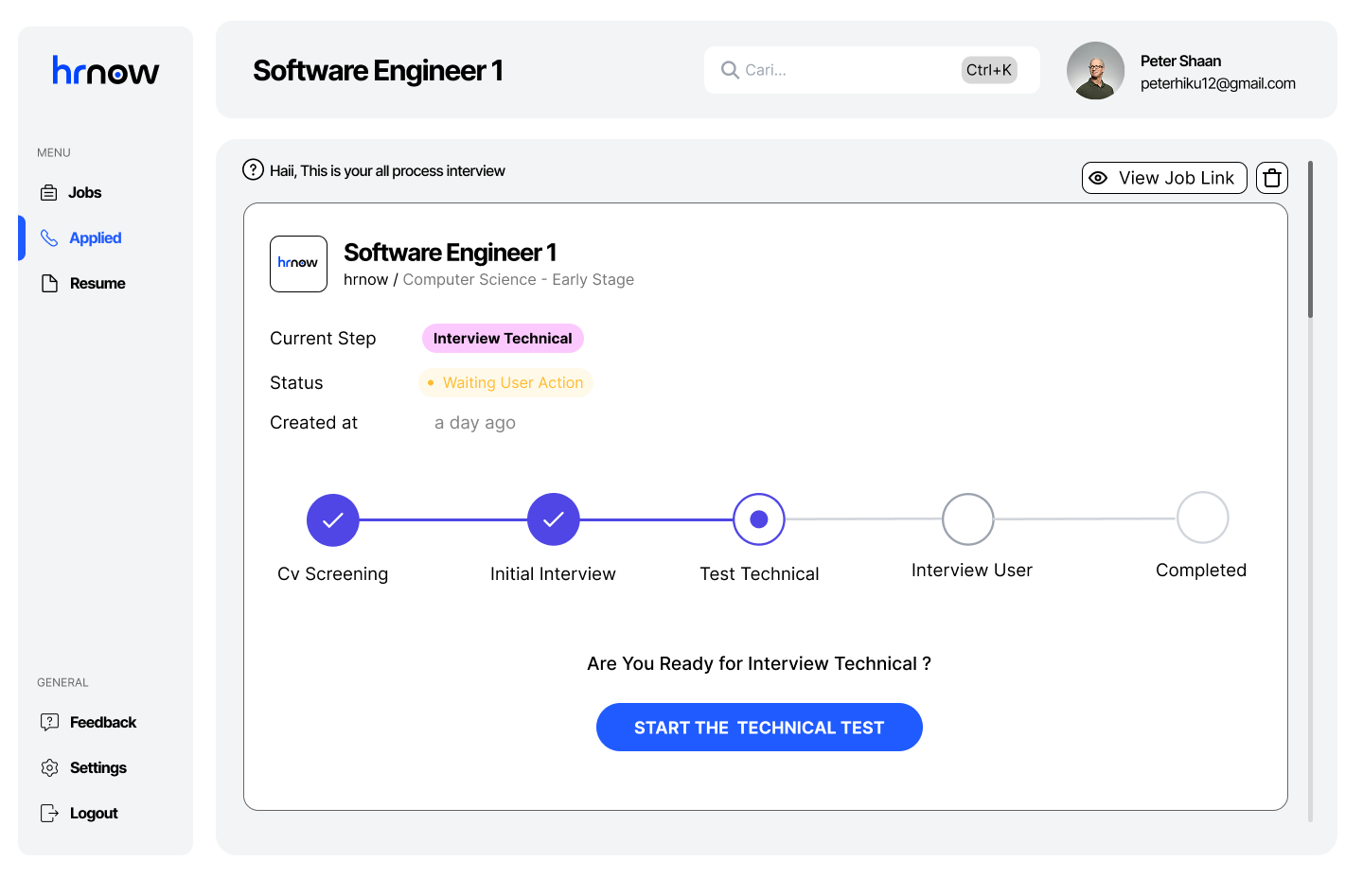The width and height of the screenshot is (1363, 896).
Task: Click the Logout arrow icon
Action: pyautogui.click(x=49, y=814)
